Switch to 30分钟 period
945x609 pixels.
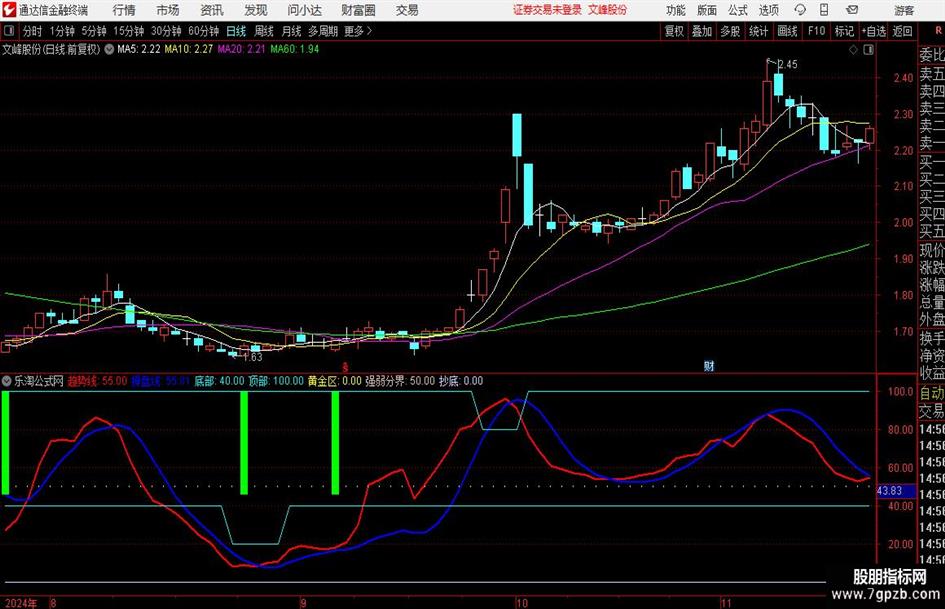point(166,31)
